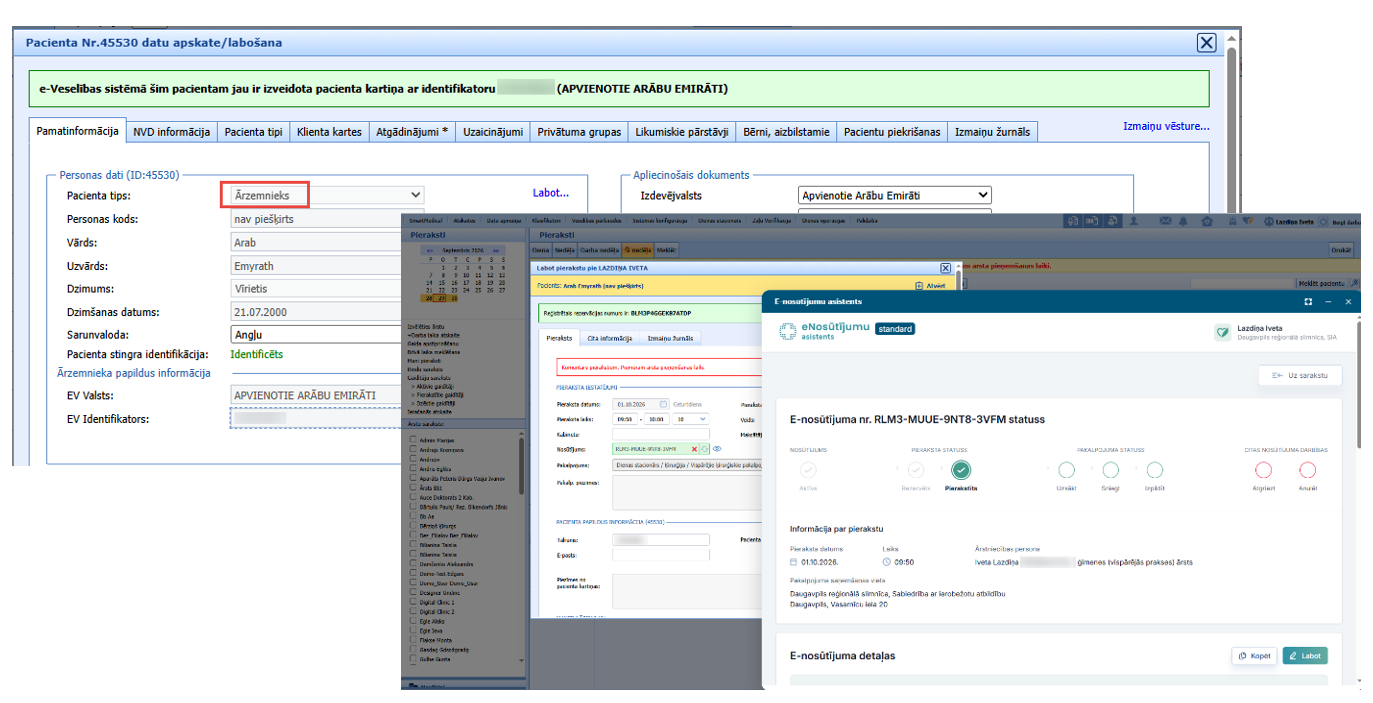Click the fullscreen icon of E-nosūtījumu asistents

point(1306,301)
